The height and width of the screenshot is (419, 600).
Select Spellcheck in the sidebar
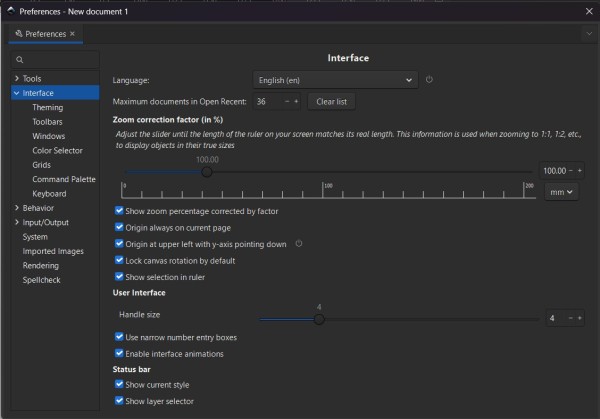(x=41, y=280)
